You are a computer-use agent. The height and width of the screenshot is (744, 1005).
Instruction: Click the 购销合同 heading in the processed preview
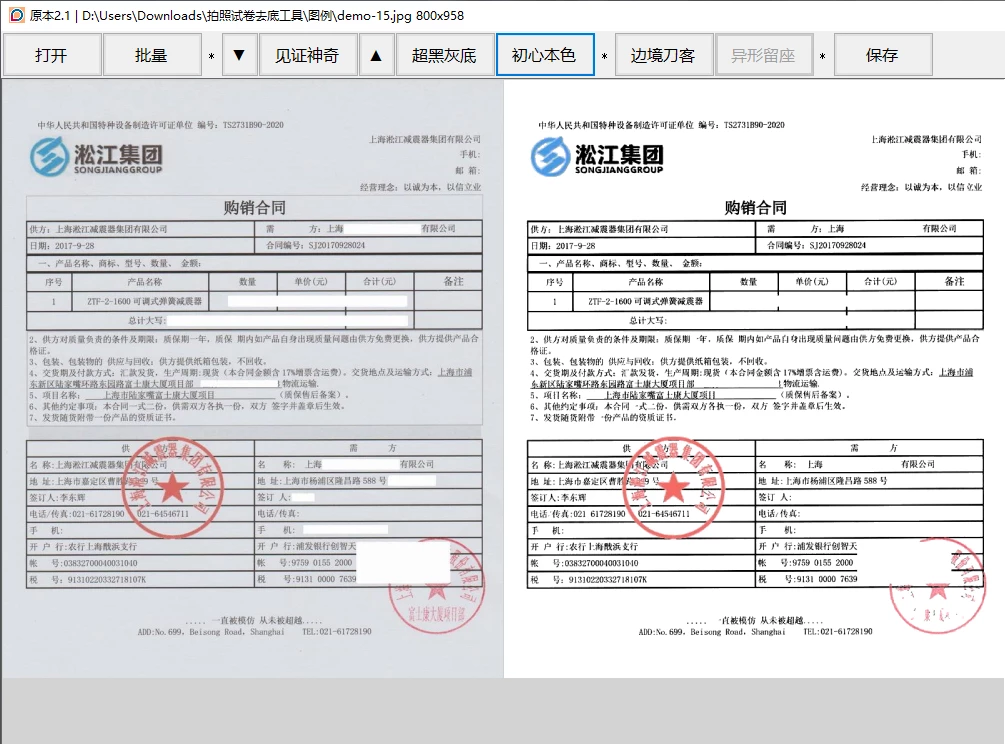tap(755, 208)
